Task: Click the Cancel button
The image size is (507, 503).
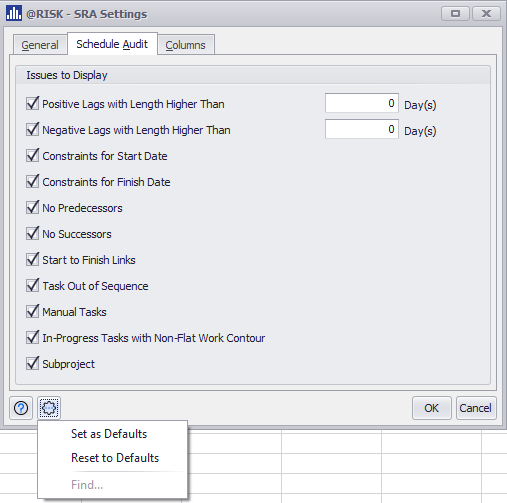Action: [x=476, y=408]
